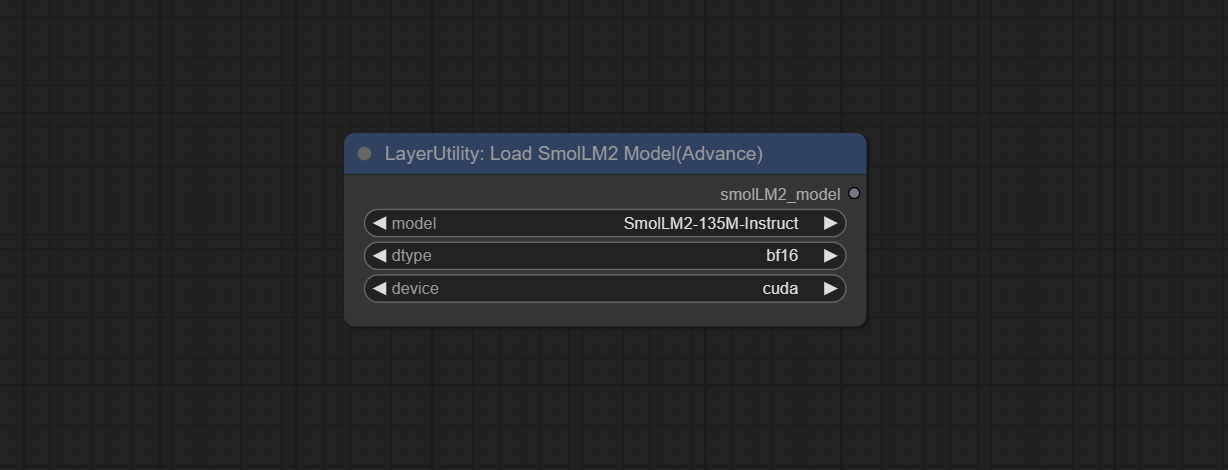Click empty node body below device row

tap(605, 314)
